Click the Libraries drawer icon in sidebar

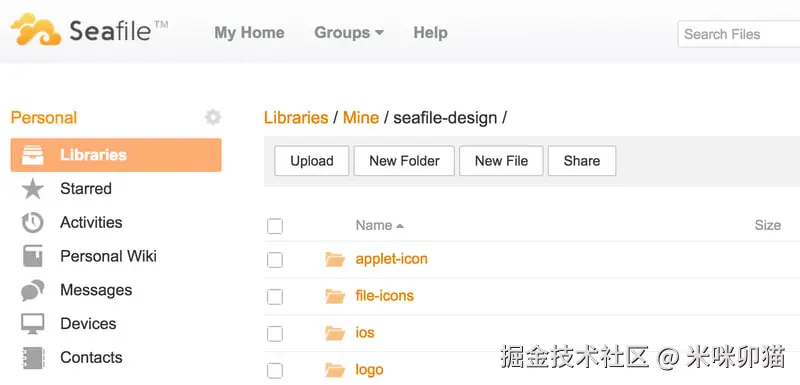point(33,155)
